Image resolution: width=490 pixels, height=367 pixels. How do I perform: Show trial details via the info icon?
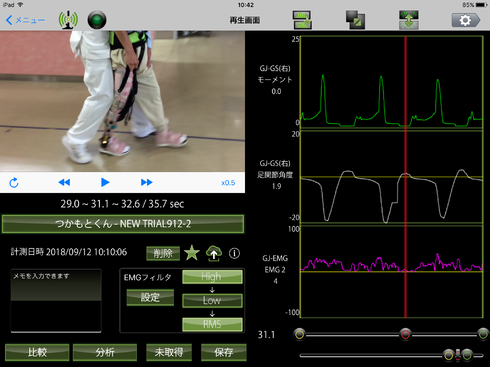click(234, 253)
